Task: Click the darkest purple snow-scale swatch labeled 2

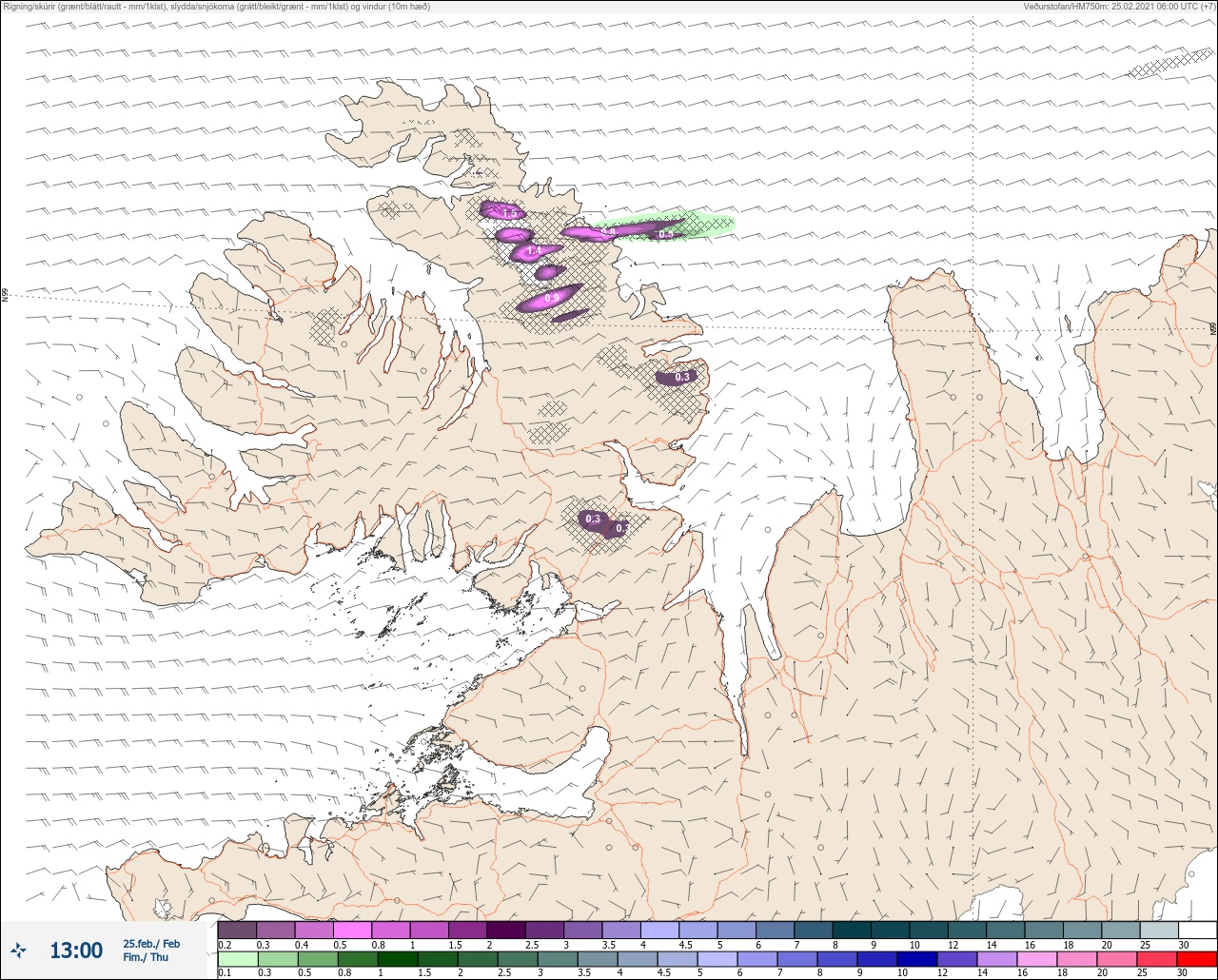Action: 506,930
